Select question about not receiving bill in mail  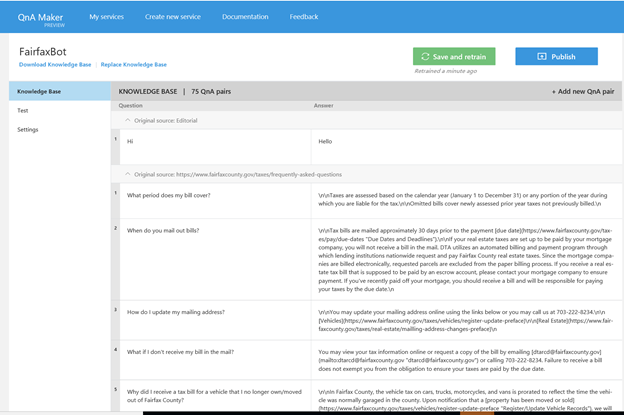(215, 360)
